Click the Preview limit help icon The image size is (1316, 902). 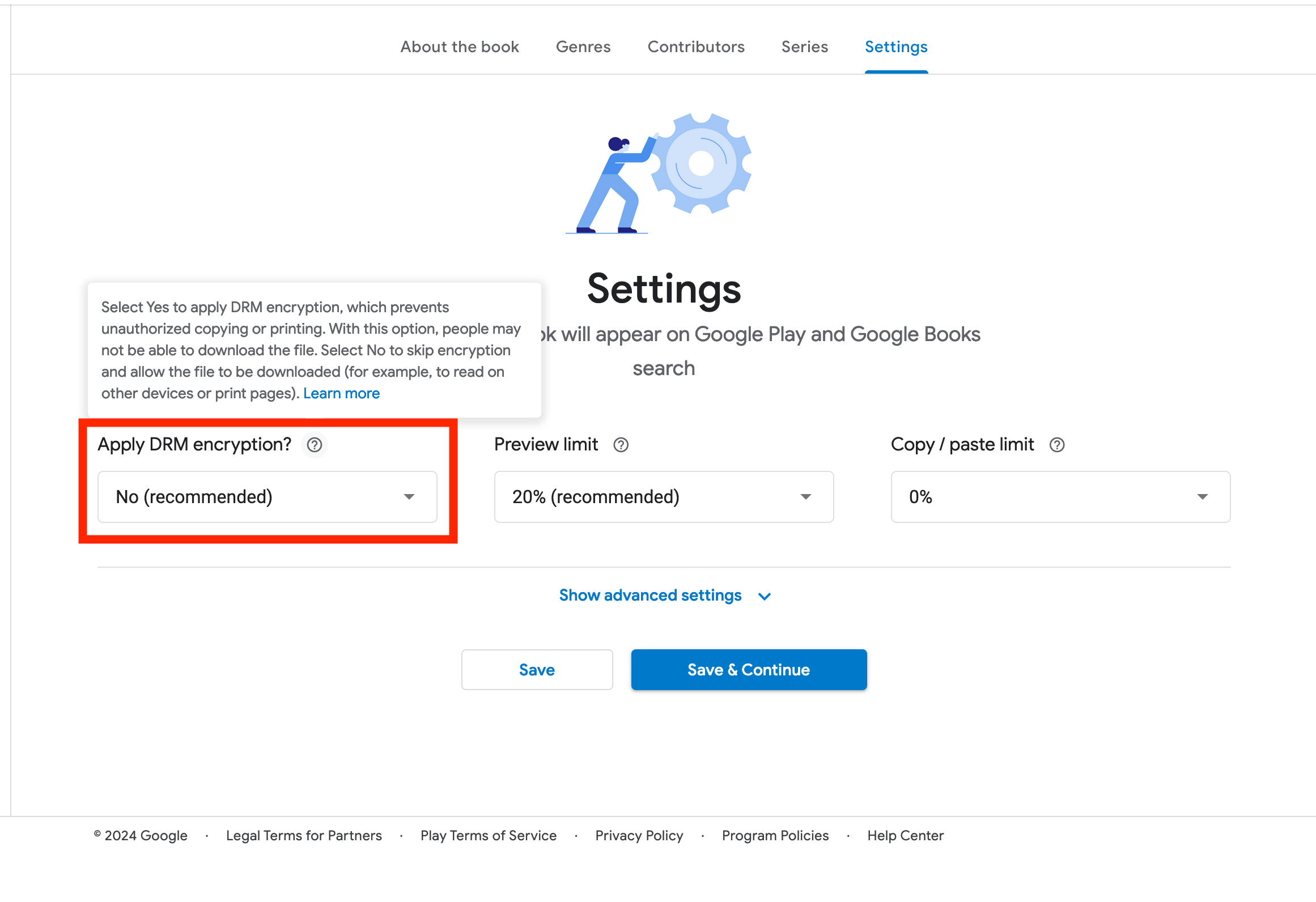click(621, 445)
